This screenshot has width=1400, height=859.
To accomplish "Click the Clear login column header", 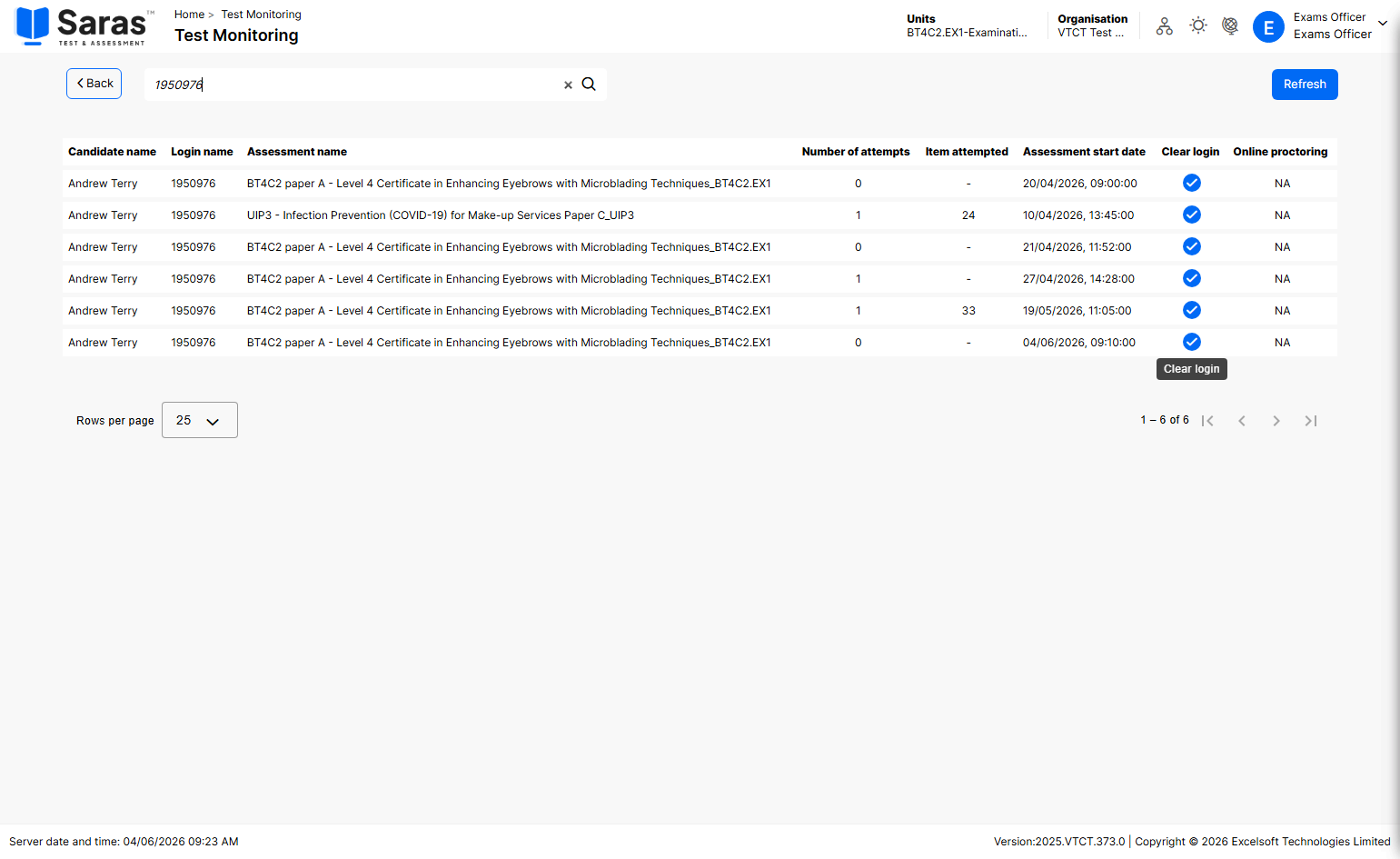I will coord(1190,152).
